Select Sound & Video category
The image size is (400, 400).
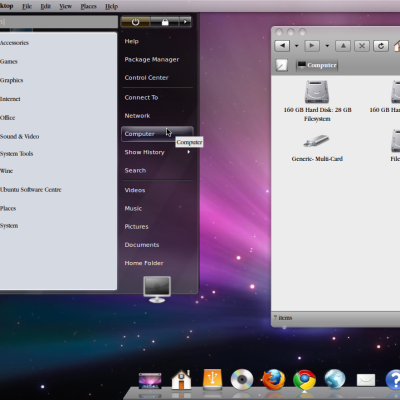pyautogui.click(x=19, y=136)
